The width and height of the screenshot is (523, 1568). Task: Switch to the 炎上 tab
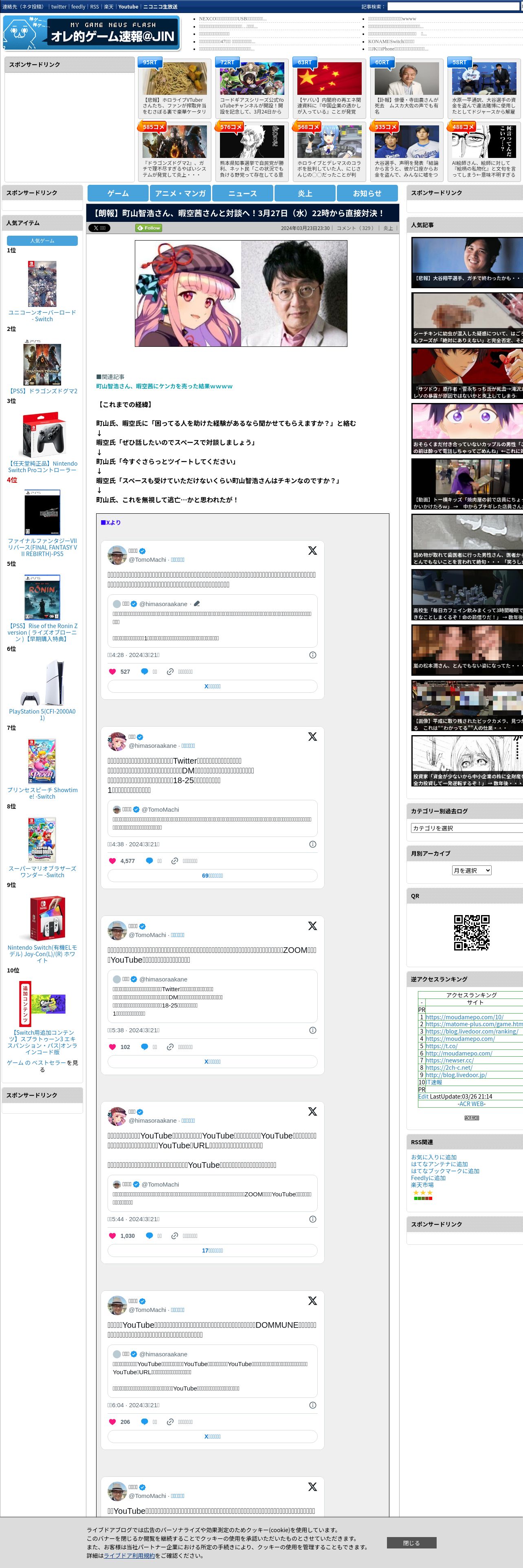point(305,193)
